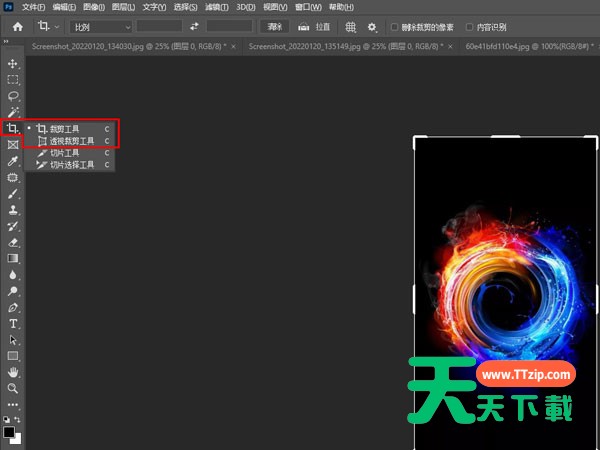Select the Brush tool
The image size is (600, 450).
tap(13, 194)
